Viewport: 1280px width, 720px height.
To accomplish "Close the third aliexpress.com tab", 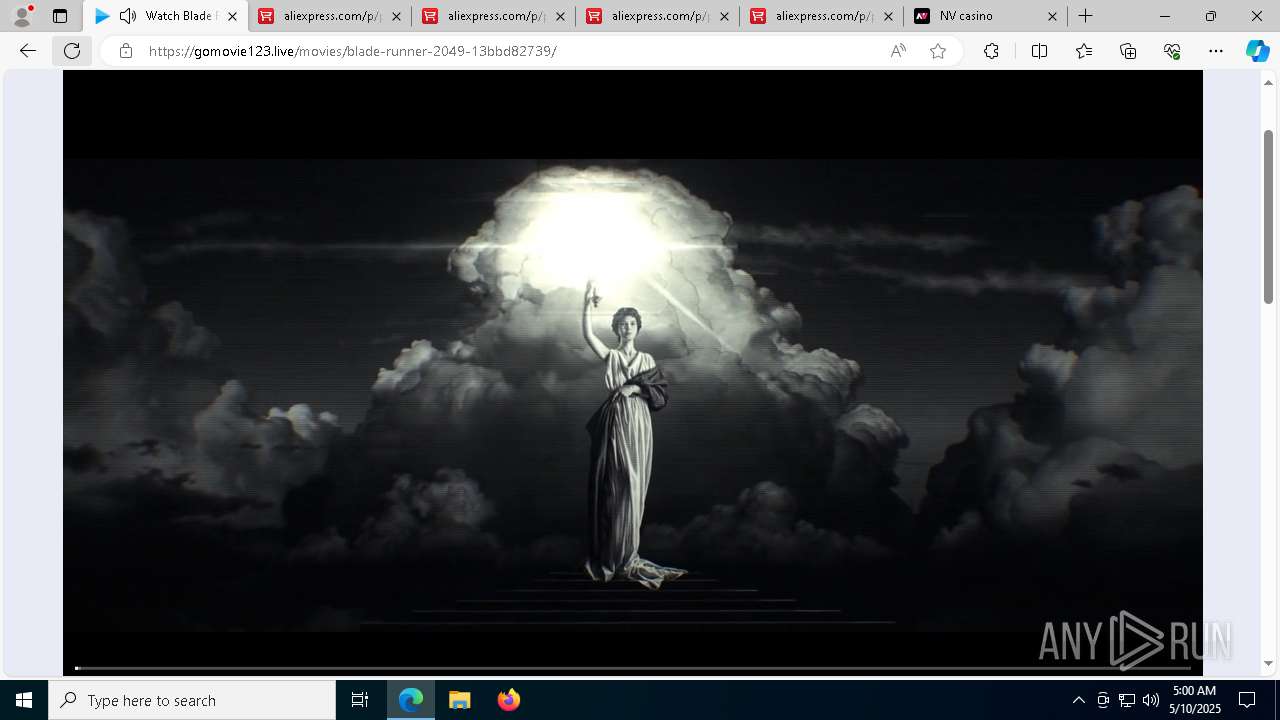I will (x=724, y=16).
